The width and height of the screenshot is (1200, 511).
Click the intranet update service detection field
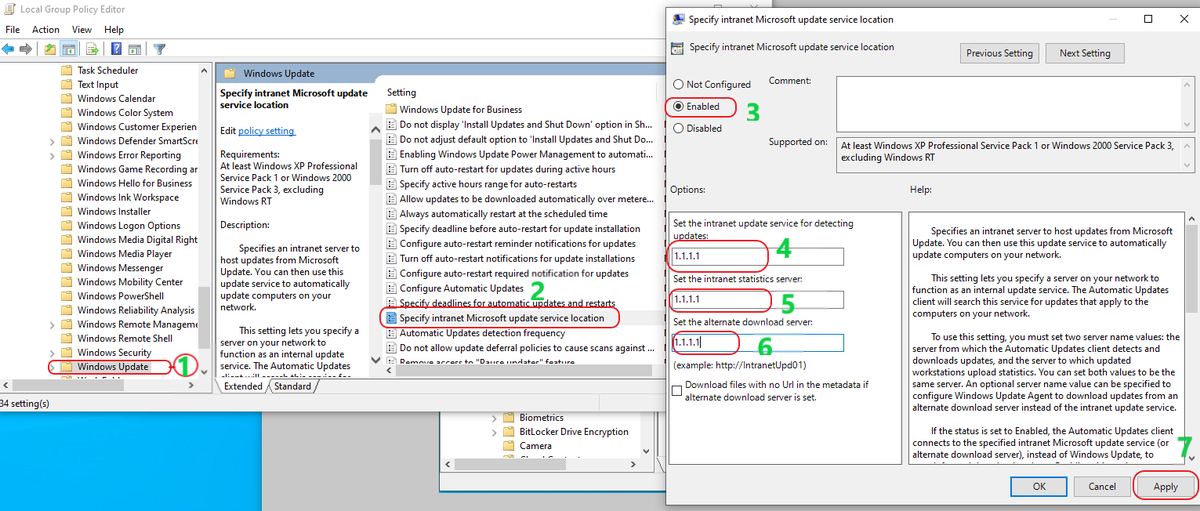coord(757,257)
